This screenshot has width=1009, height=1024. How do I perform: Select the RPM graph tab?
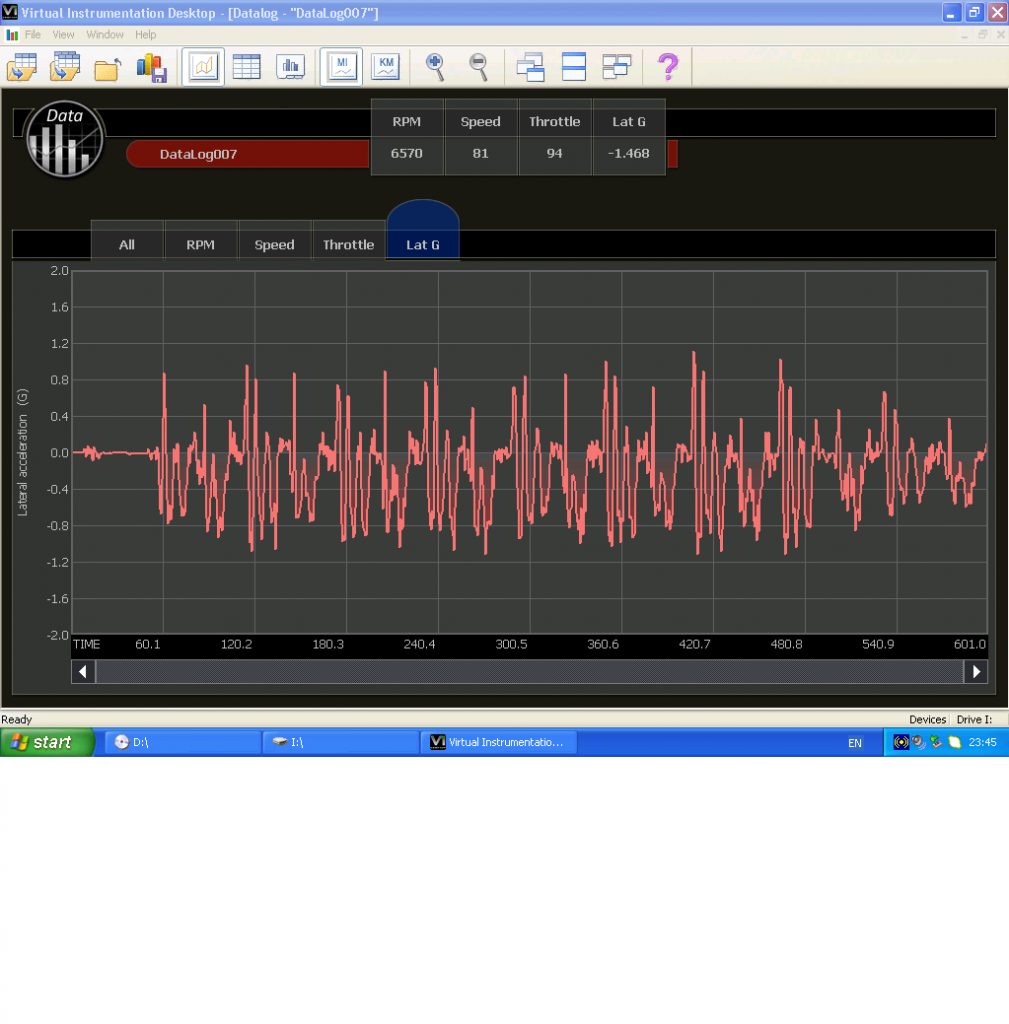(x=200, y=245)
